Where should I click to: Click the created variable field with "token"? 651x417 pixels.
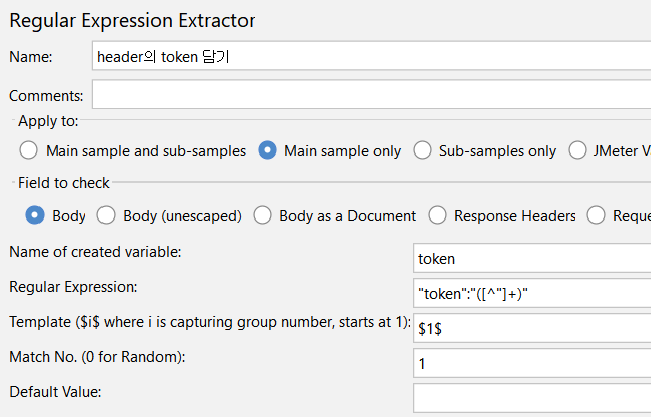530,258
